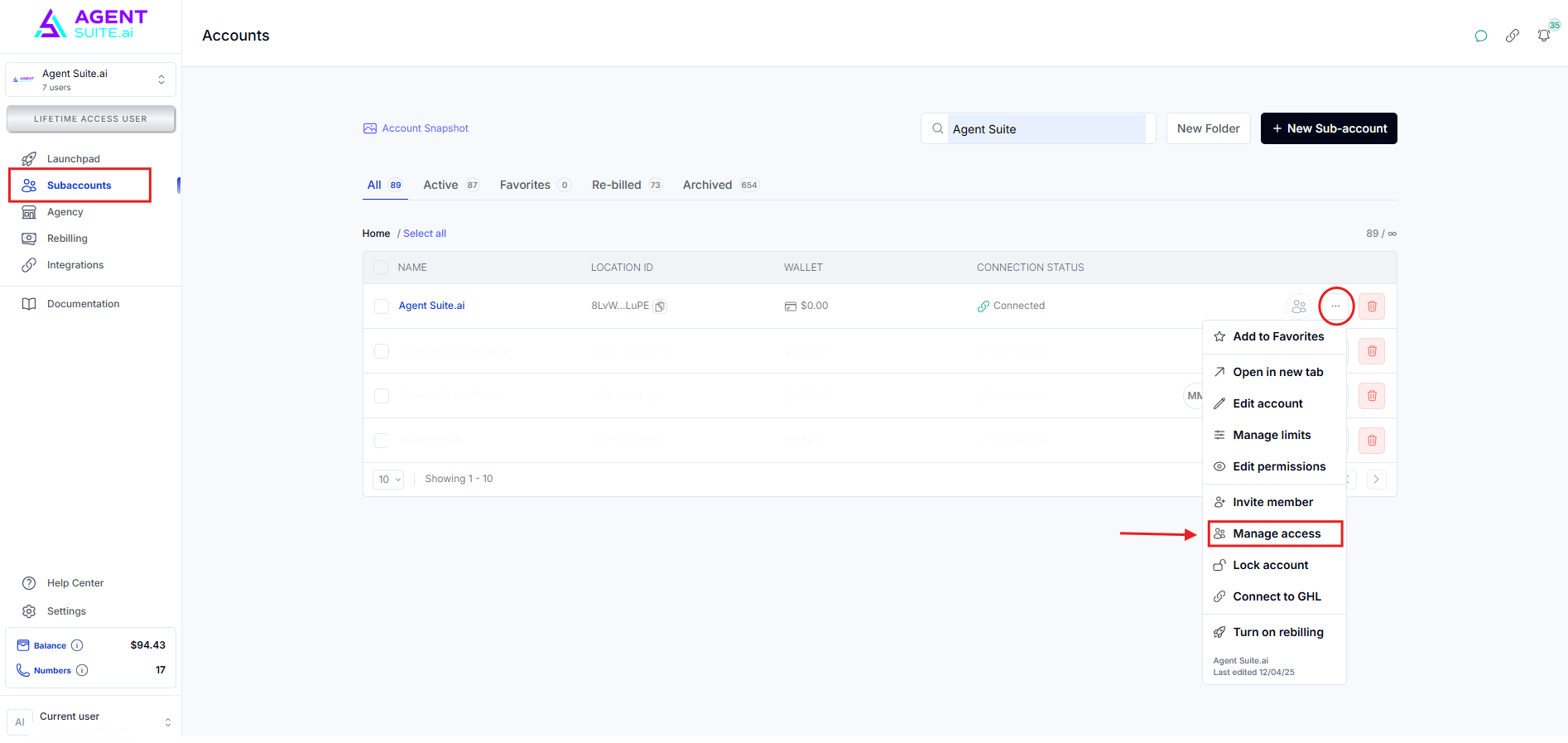1568x743 pixels.
Task: Choose Turn on rebilling from the menu
Action: pos(1274,632)
